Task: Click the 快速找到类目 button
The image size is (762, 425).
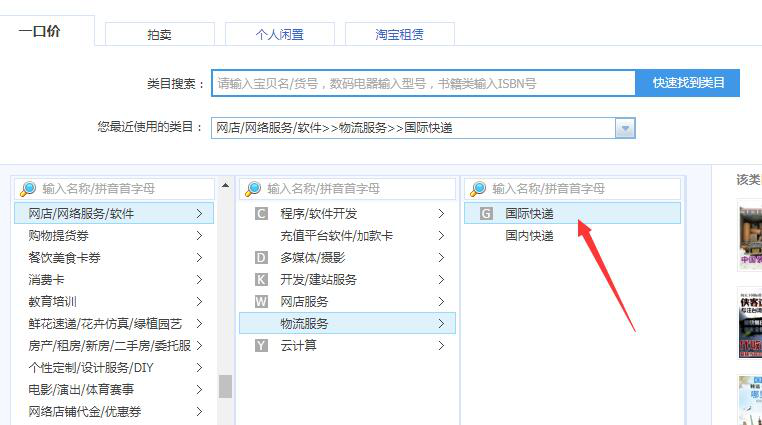Action: pos(688,83)
